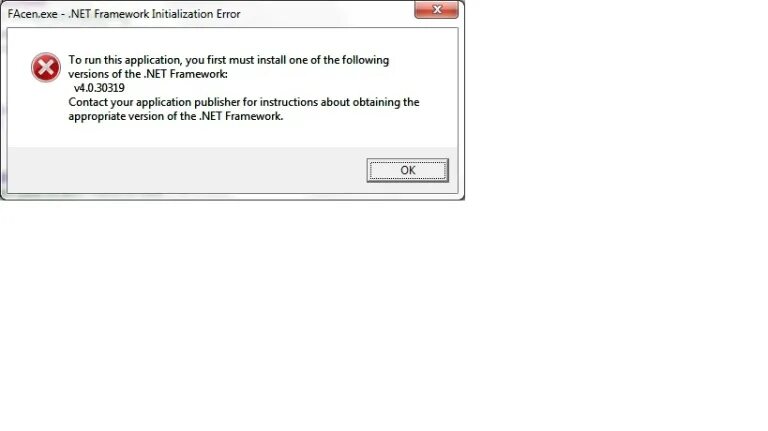The height and width of the screenshot is (431, 768).
Task: Click 'Initialization Error' in the title bar
Action: point(196,14)
